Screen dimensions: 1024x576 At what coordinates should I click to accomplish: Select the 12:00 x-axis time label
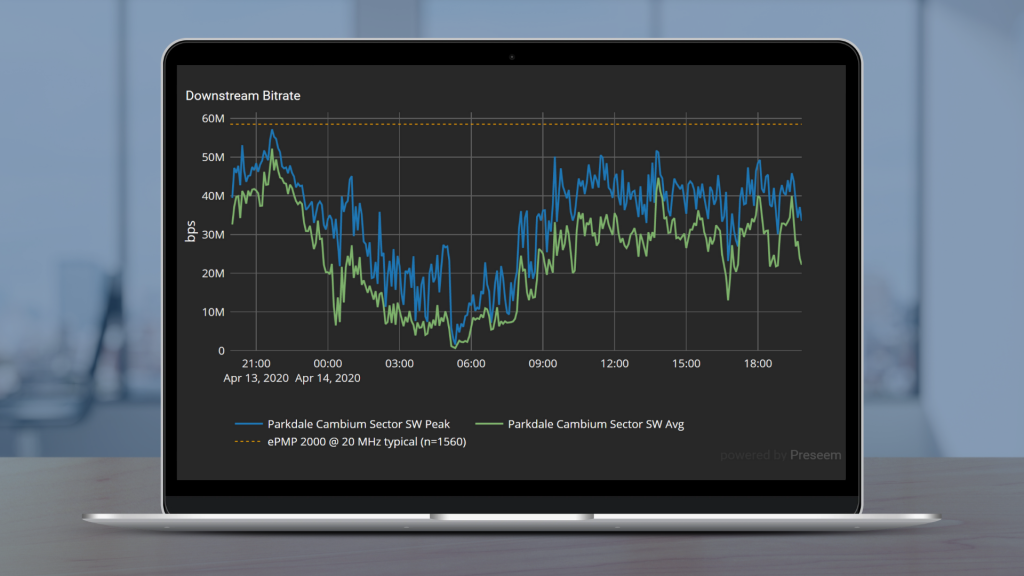coord(614,364)
